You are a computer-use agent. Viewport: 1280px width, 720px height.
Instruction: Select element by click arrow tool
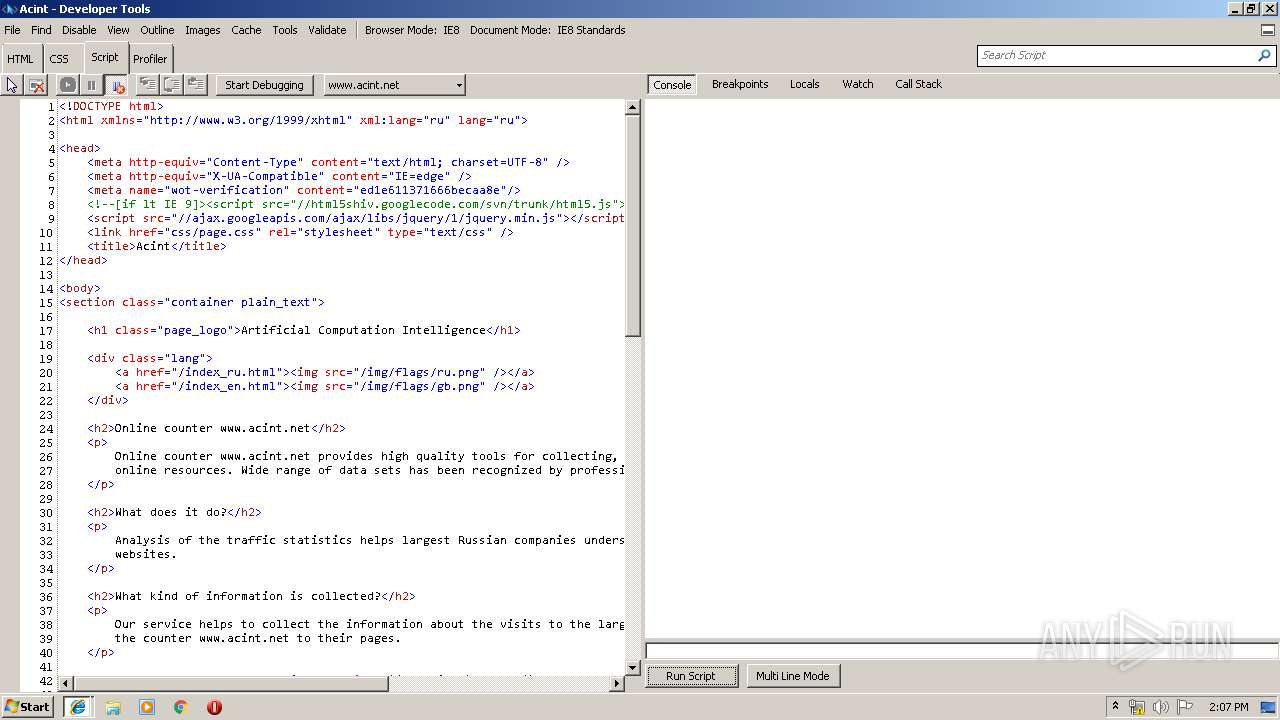point(12,85)
